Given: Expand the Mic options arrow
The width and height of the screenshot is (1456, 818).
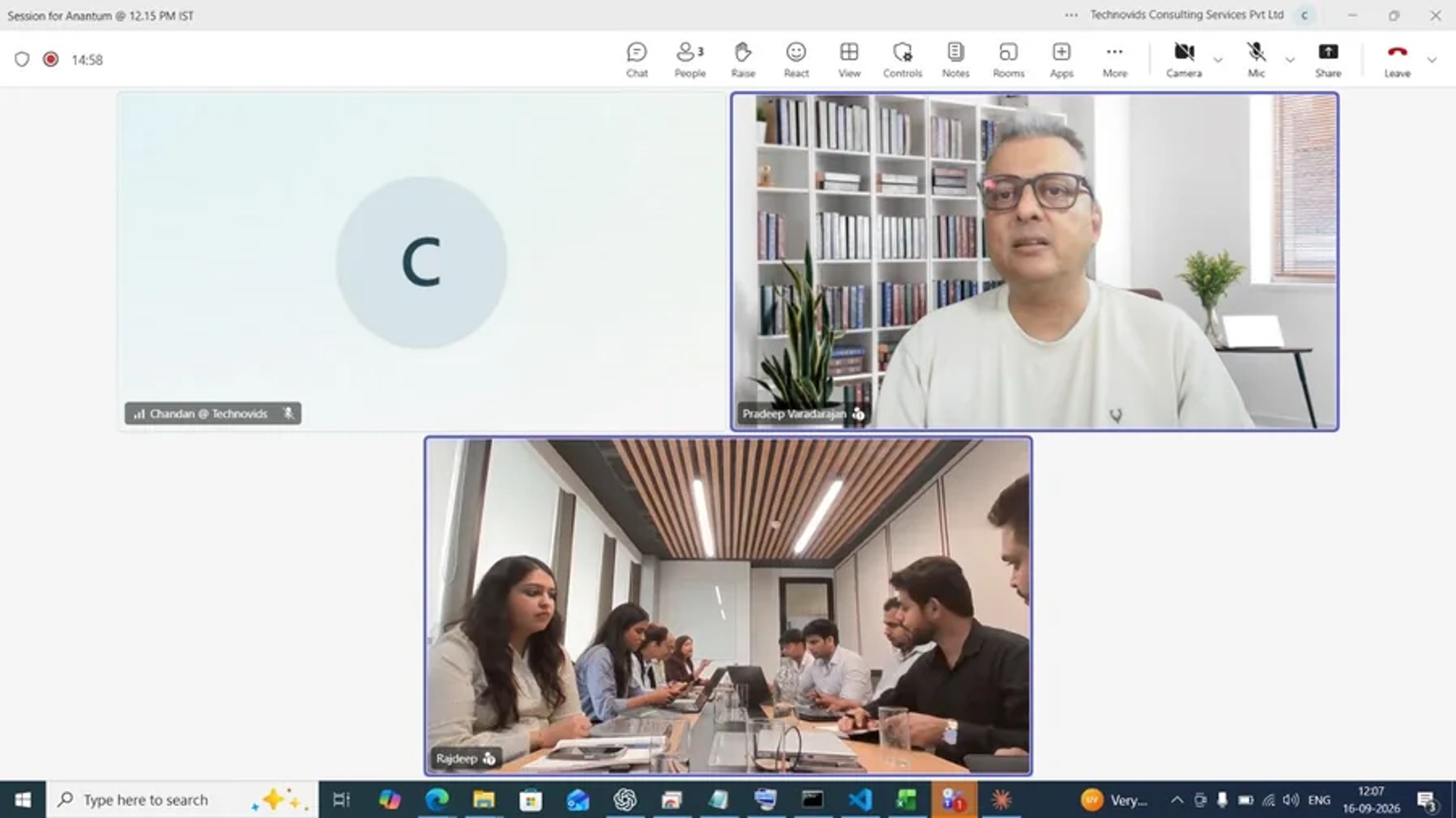Looking at the screenshot, I should pyautogui.click(x=1289, y=60).
